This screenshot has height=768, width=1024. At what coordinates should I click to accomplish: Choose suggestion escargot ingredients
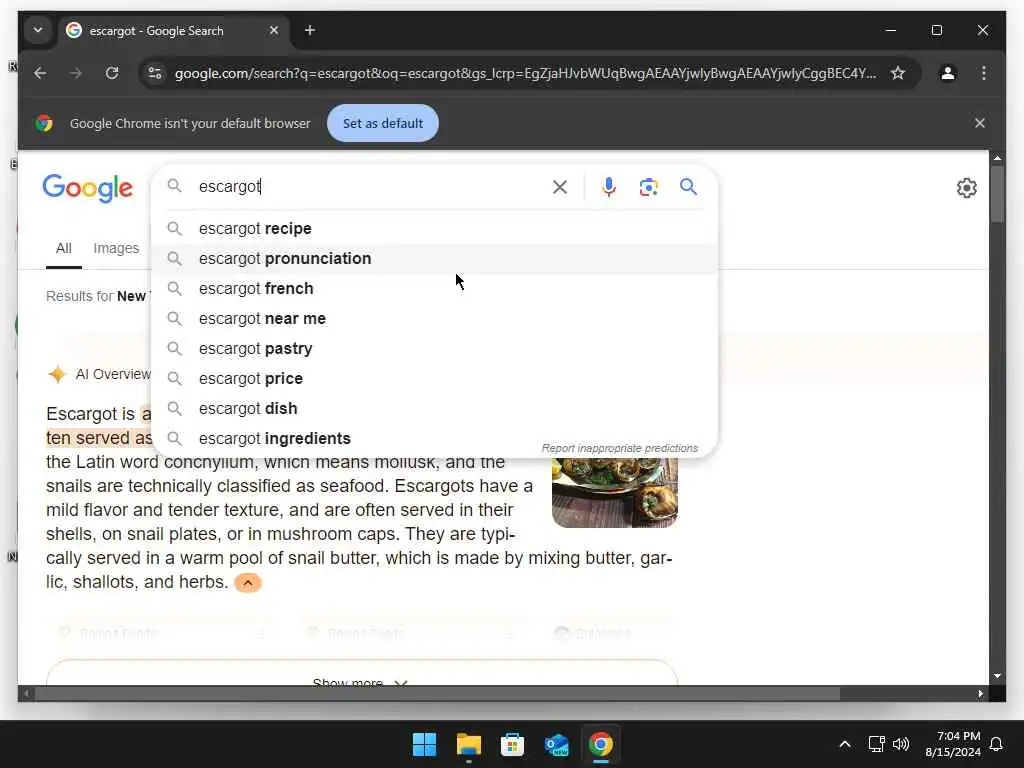tap(434, 438)
